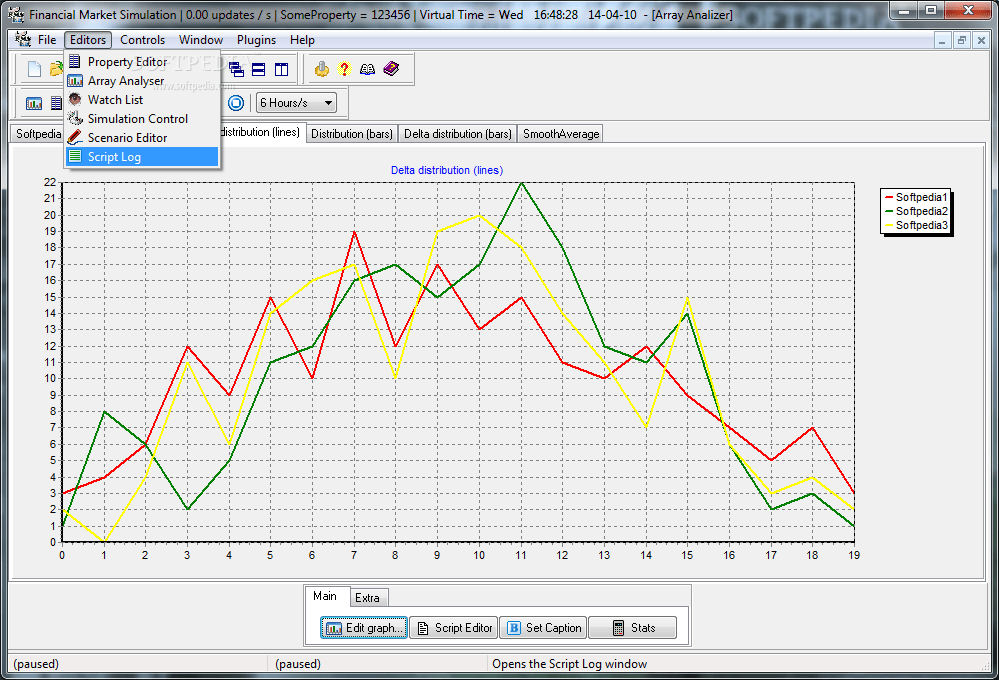The width and height of the screenshot is (999, 680).
Task: Switch to the SmoothAverage tab
Action: [561, 134]
